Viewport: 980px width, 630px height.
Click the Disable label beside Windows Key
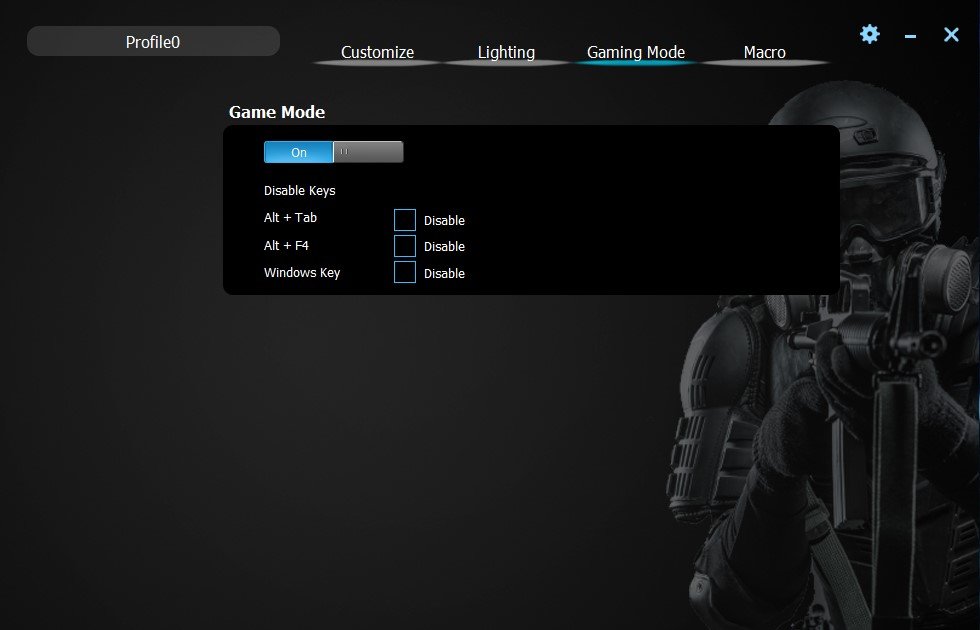(444, 274)
